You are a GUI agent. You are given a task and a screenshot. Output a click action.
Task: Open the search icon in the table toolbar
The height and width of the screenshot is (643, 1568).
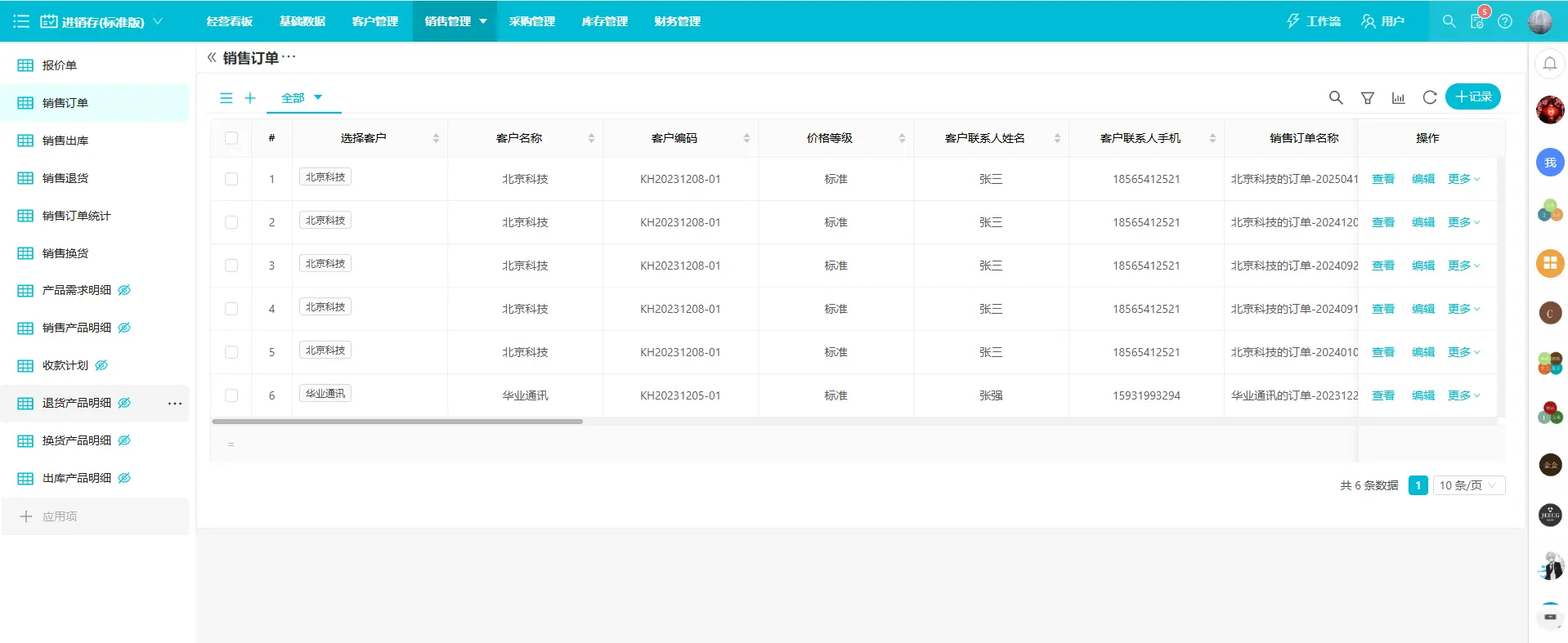pos(1336,98)
